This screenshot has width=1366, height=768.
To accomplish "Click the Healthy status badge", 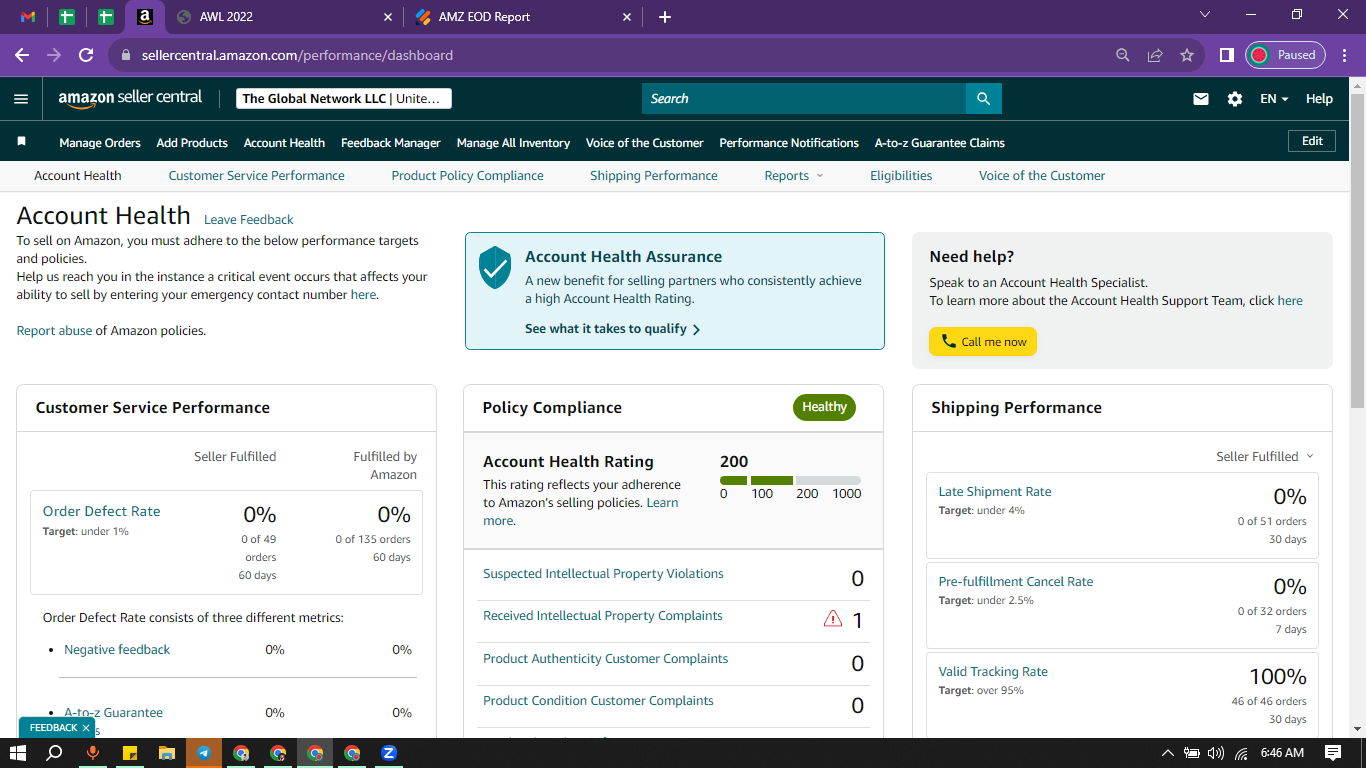I will click(824, 407).
